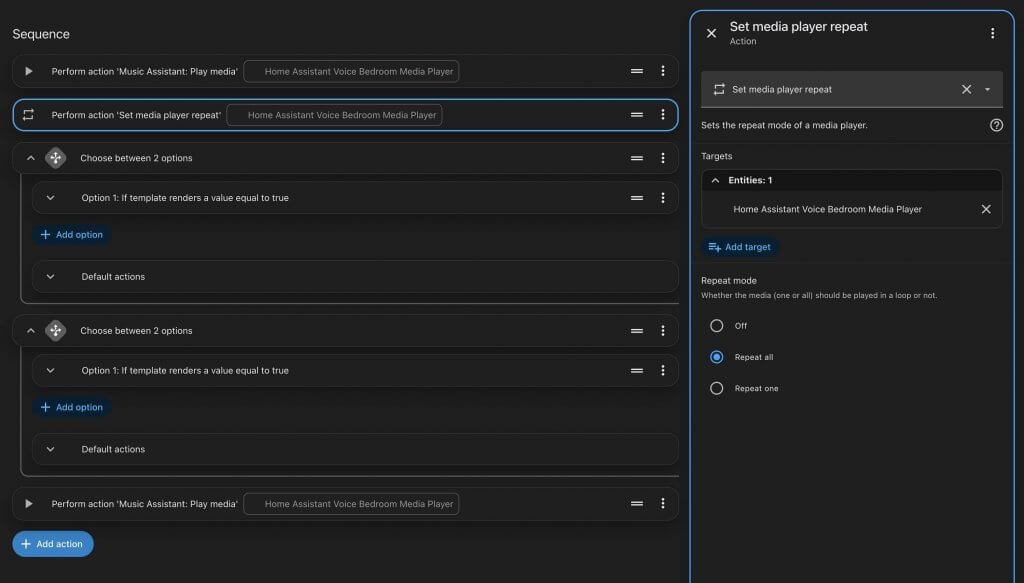Click help question mark icon in action panel
The width and height of the screenshot is (1024, 583).
[996, 125]
